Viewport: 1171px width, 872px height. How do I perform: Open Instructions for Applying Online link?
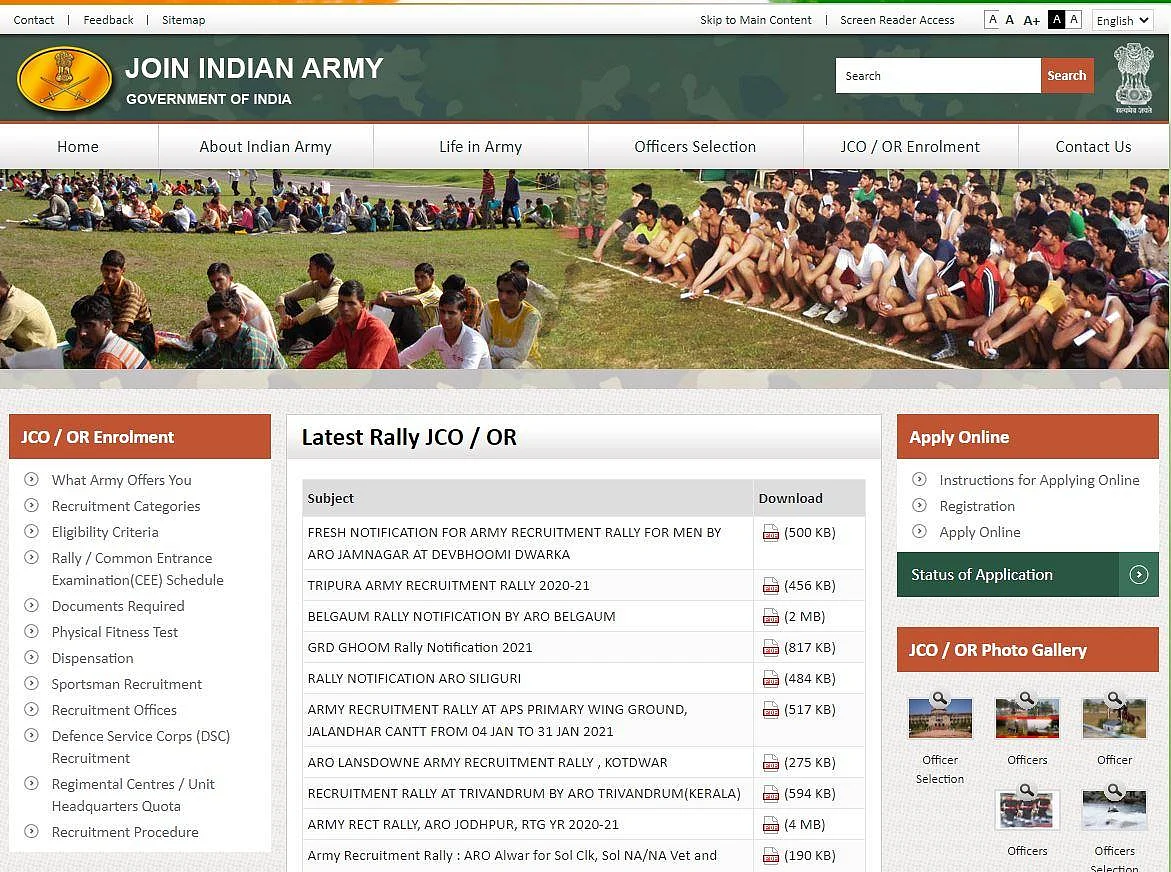click(1039, 480)
